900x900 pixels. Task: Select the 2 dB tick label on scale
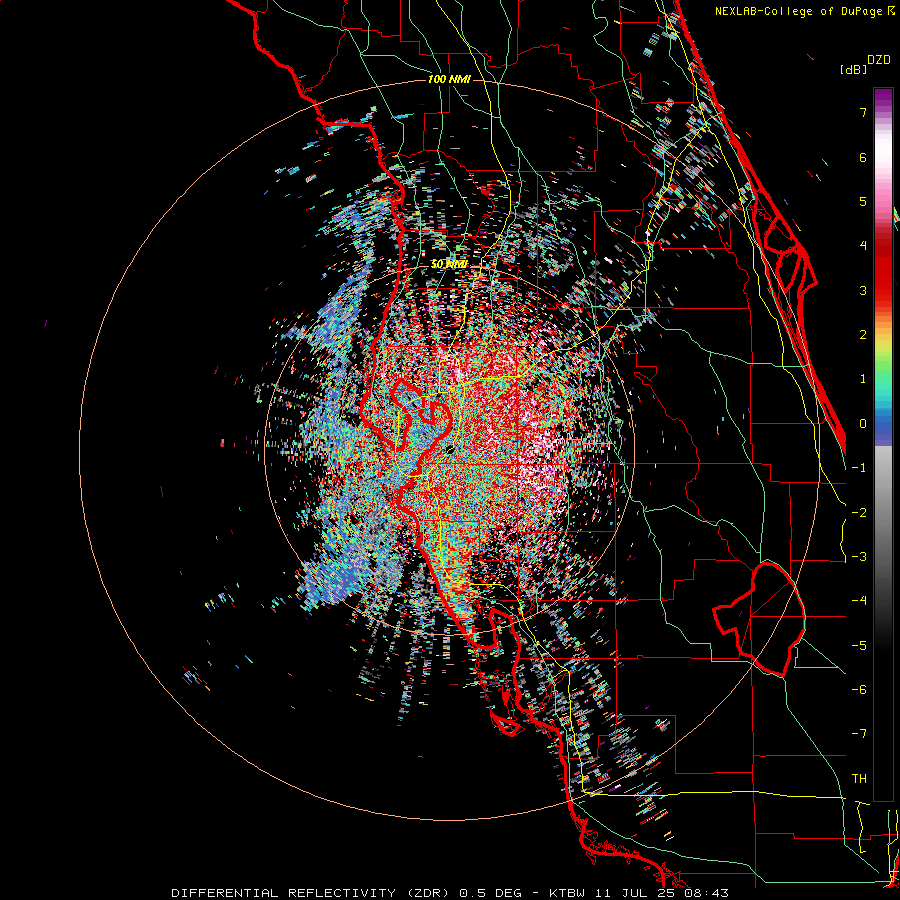[863, 335]
